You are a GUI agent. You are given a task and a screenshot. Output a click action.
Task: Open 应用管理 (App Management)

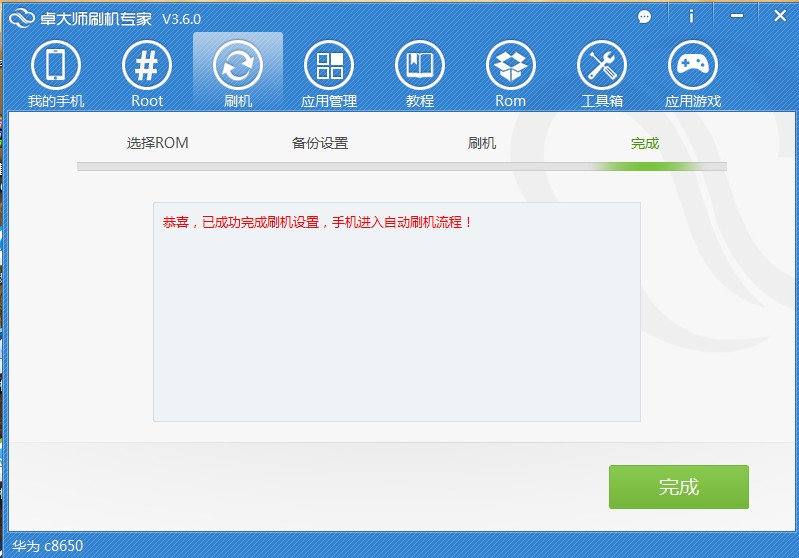click(329, 66)
